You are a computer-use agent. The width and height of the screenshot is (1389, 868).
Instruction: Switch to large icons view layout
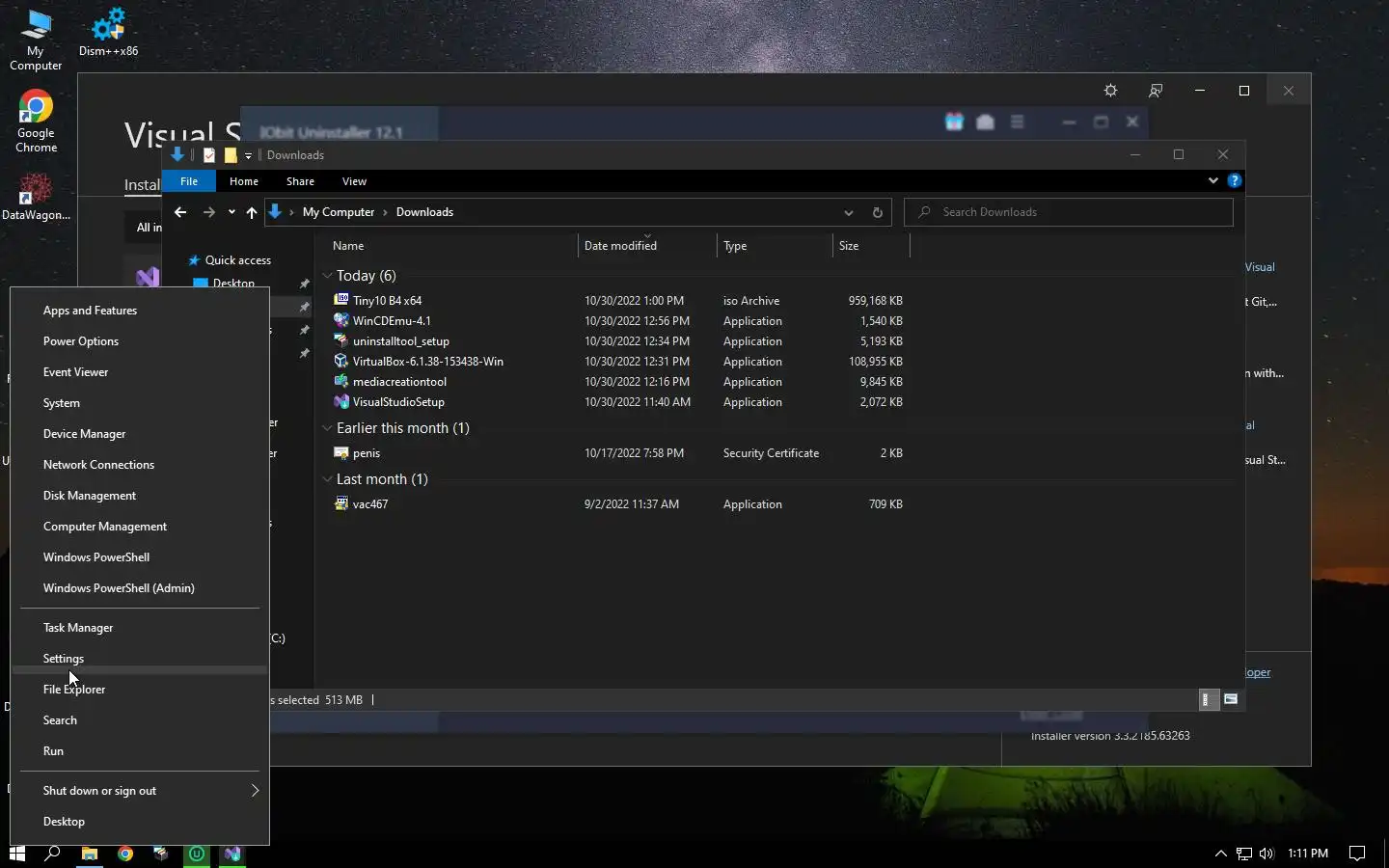pos(1231,700)
